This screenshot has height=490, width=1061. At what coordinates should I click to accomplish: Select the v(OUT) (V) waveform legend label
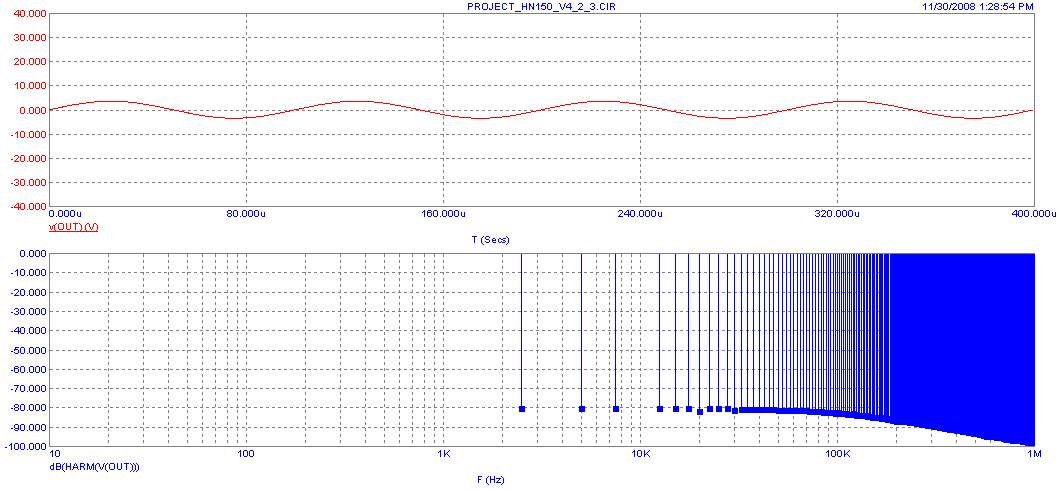coord(73,227)
